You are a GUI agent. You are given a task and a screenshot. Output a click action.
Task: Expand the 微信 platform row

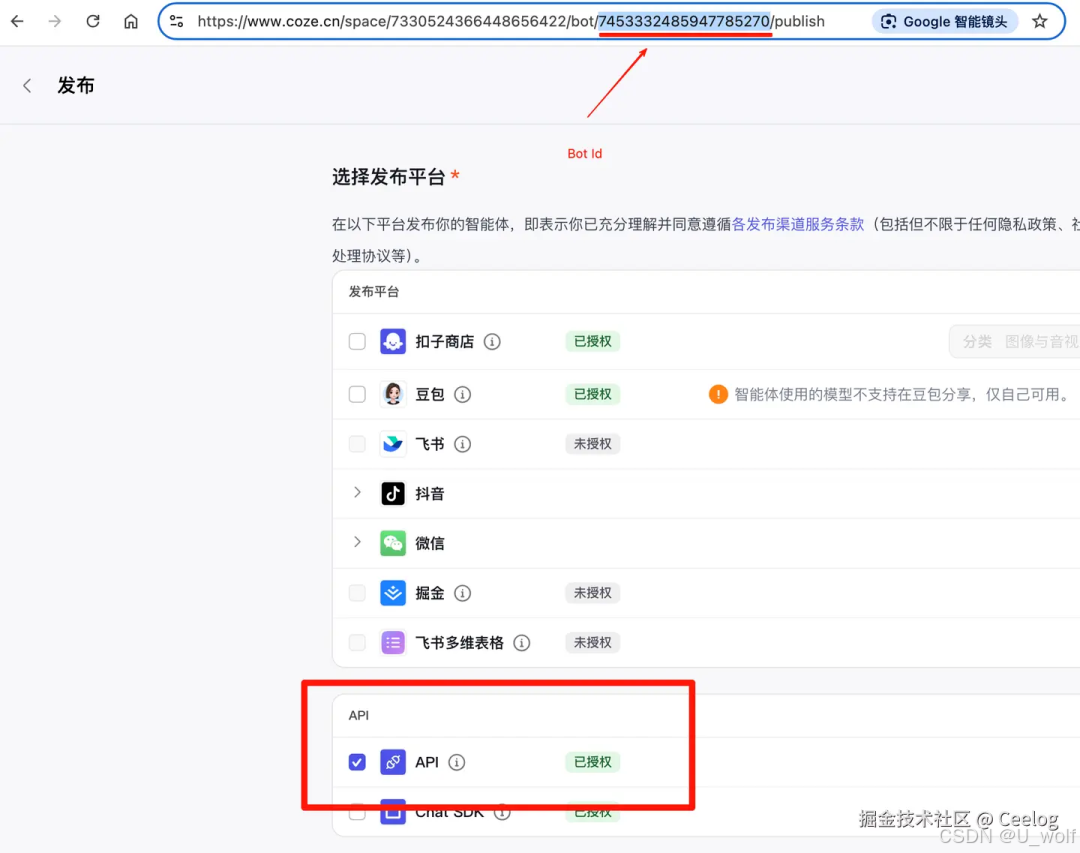pyautogui.click(x=357, y=542)
